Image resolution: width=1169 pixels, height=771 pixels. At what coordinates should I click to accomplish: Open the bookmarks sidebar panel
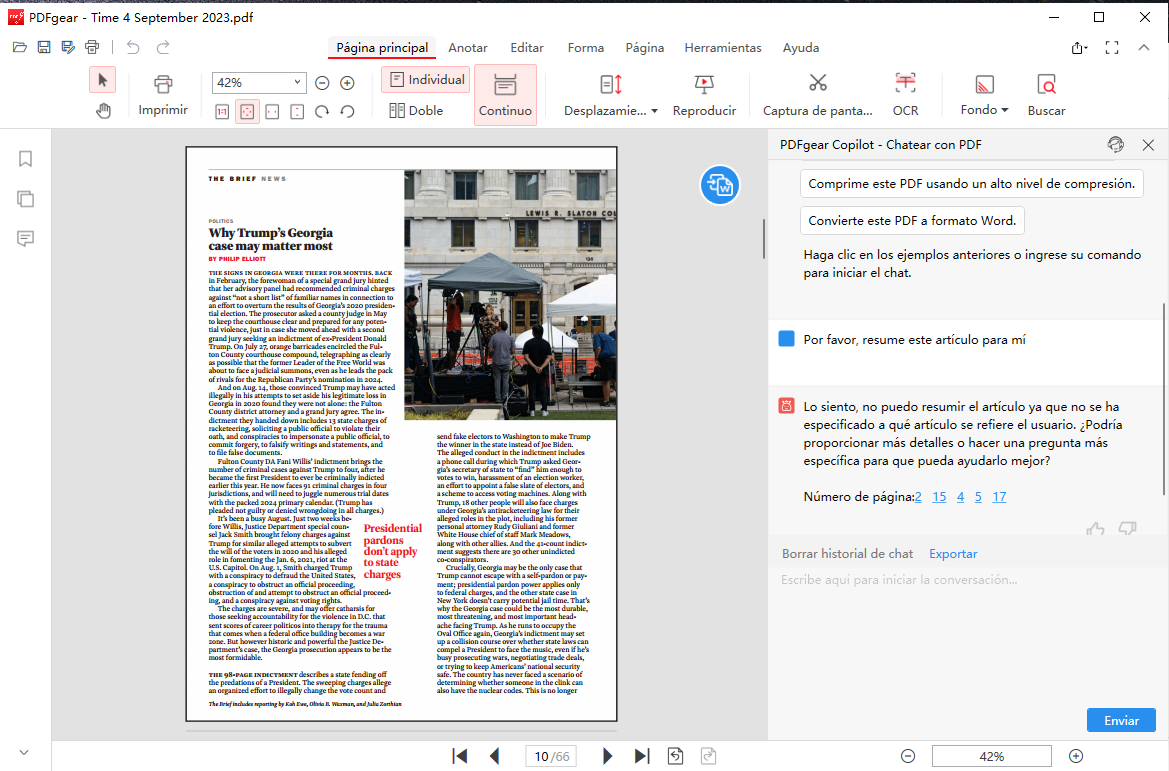(x=25, y=158)
